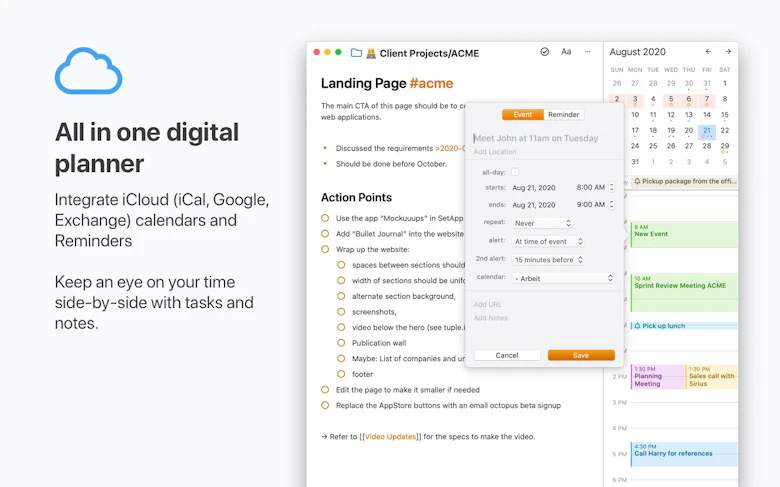
Task: Click the Pickup package from the office reminder
Action: point(684,182)
